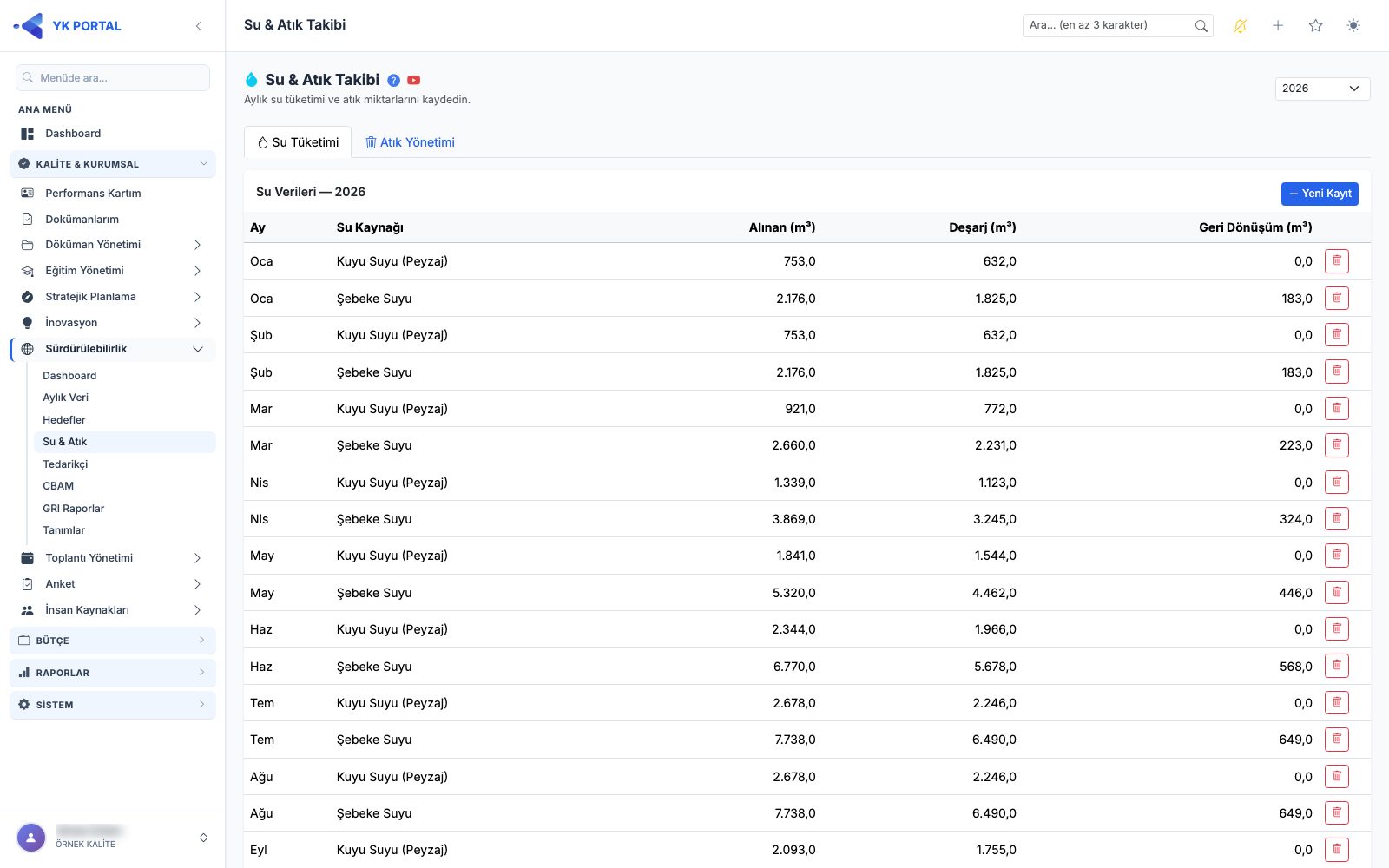The image size is (1389, 868).
Task: Open the GRI Raporlar submenu link
Action: tap(74, 509)
